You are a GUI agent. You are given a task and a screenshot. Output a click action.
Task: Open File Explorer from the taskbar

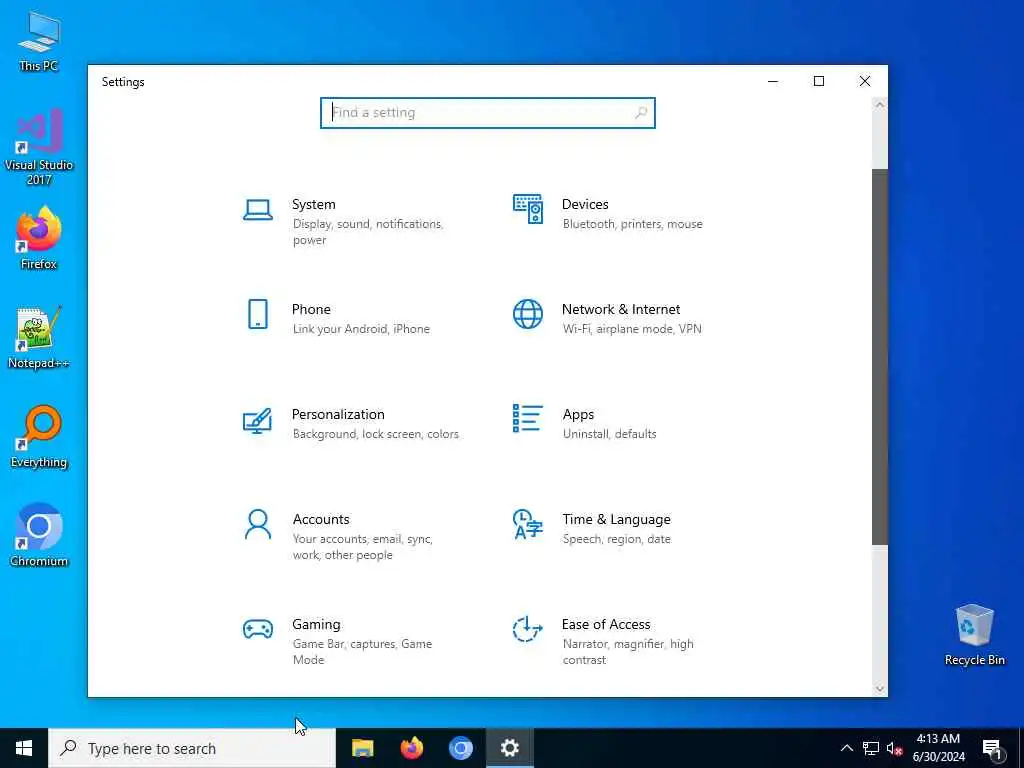pos(362,748)
